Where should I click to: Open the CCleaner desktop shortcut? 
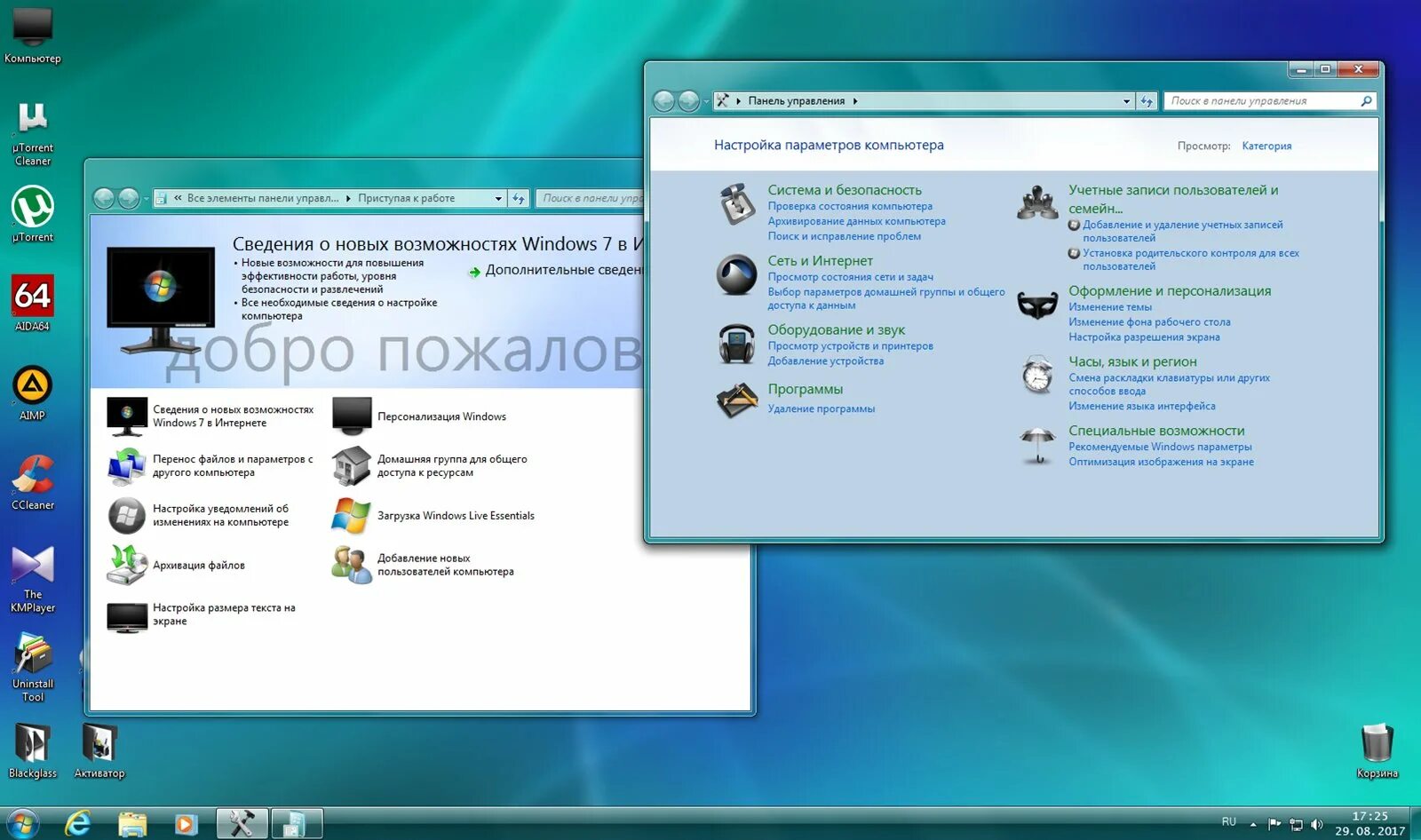click(x=33, y=482)
